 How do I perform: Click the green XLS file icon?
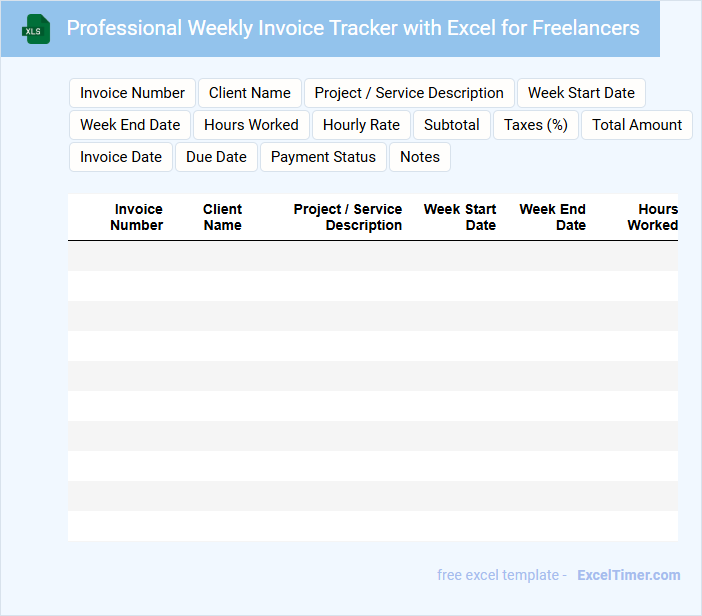(x=36, y=29)
